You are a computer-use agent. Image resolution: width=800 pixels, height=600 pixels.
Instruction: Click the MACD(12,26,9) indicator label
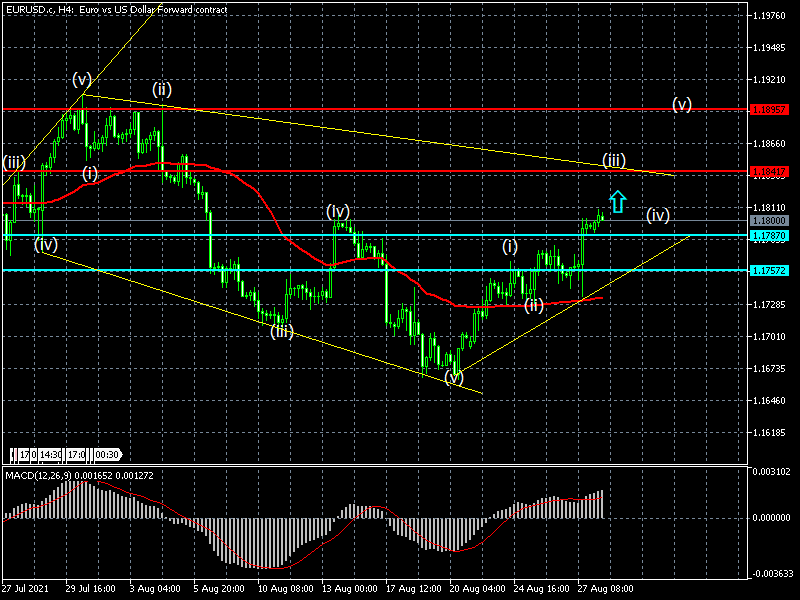pos(38,476)
